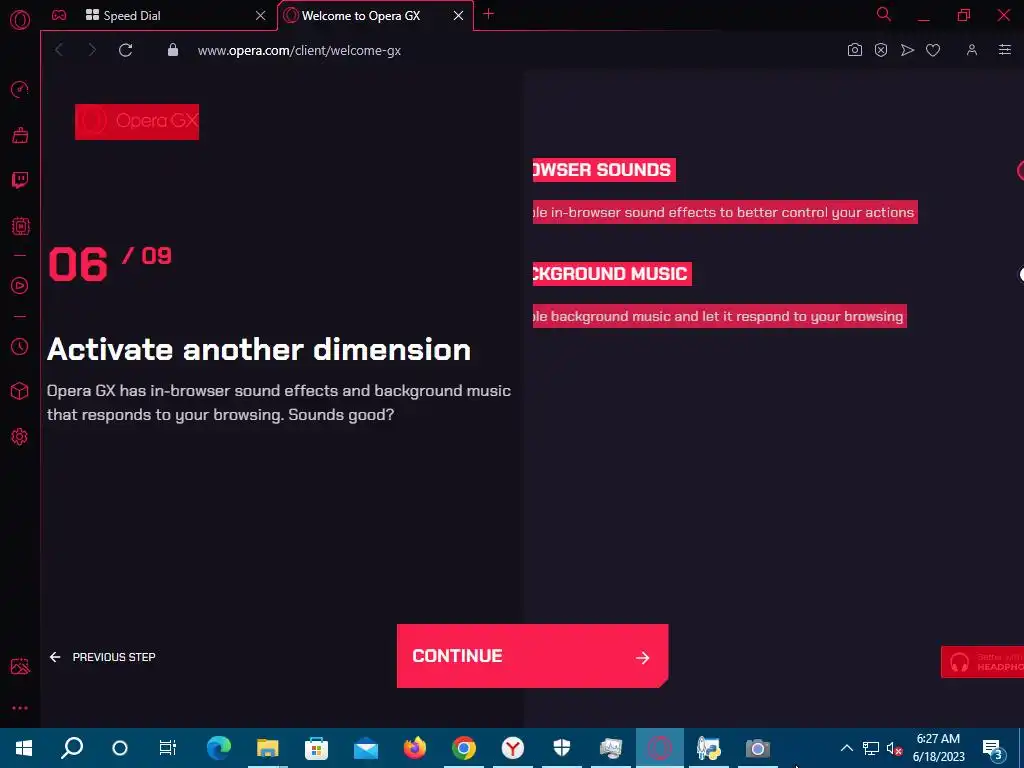Viewport: 1024px width, 768px height.
Task: Launch Google Chrome from taskbar
Action: point(464,748)
